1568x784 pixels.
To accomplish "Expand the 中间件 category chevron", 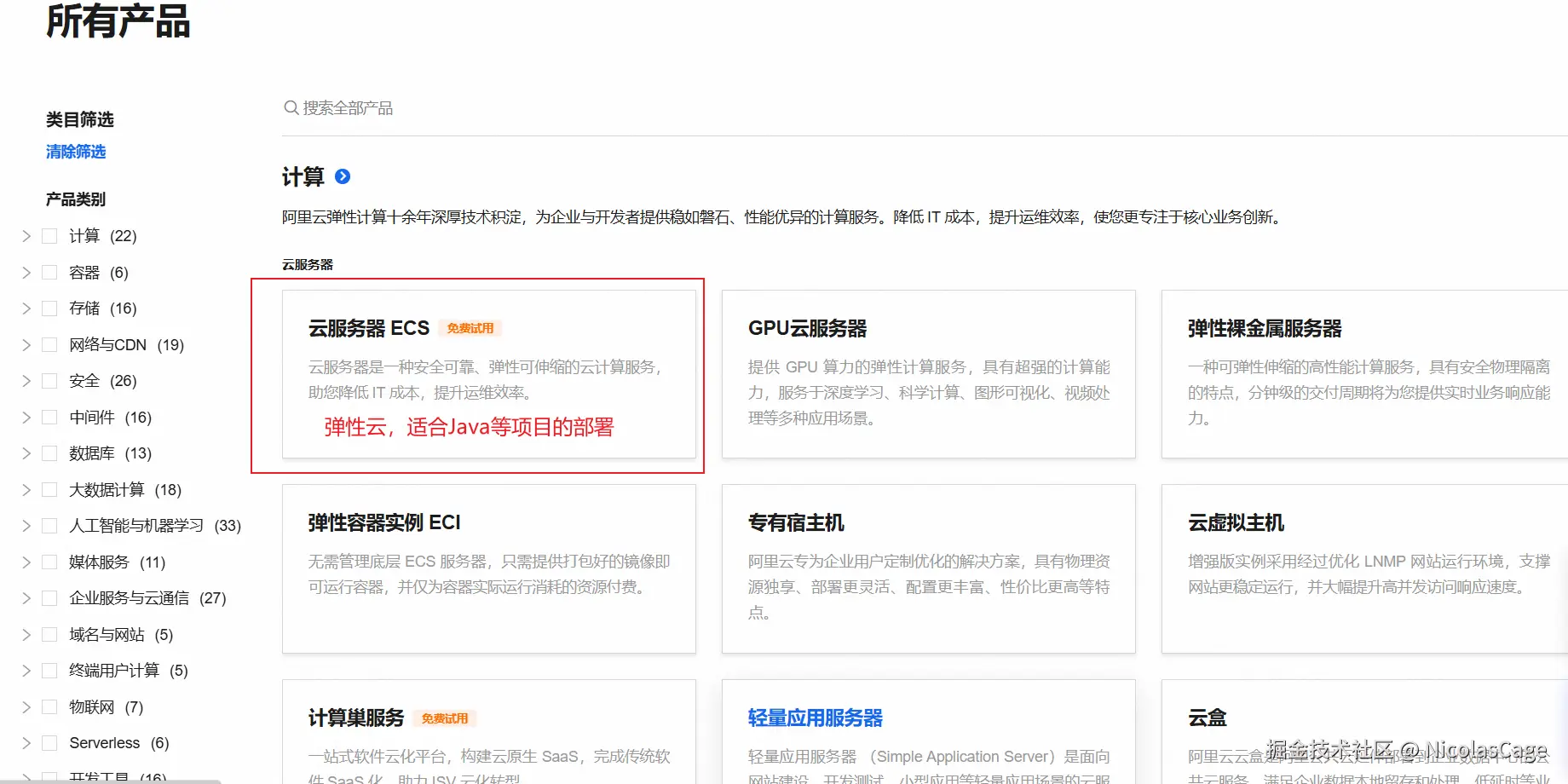I will tap(26, 418).
